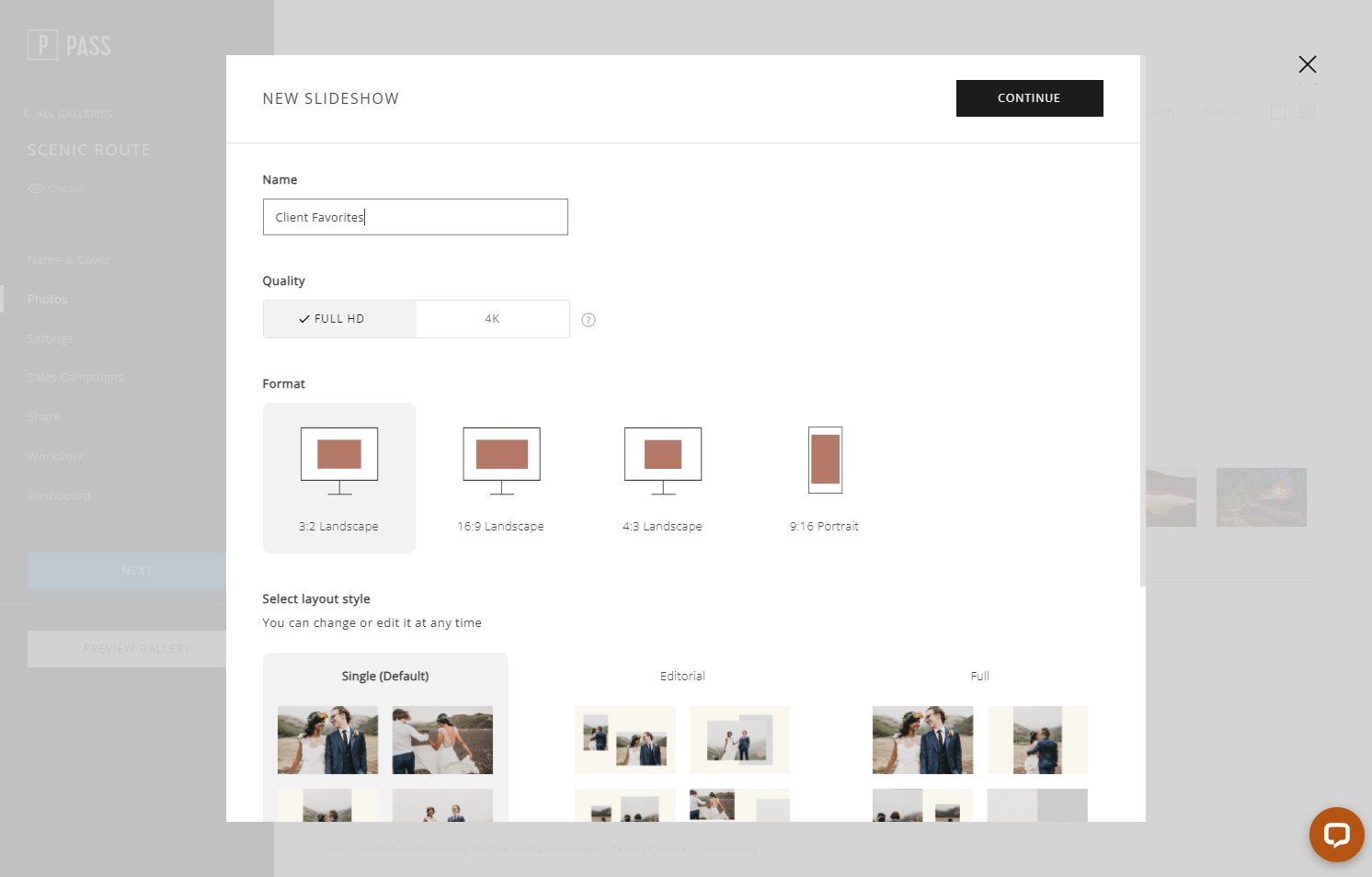
Task: Click the CONTINUE button
Action: (1029, 98)
